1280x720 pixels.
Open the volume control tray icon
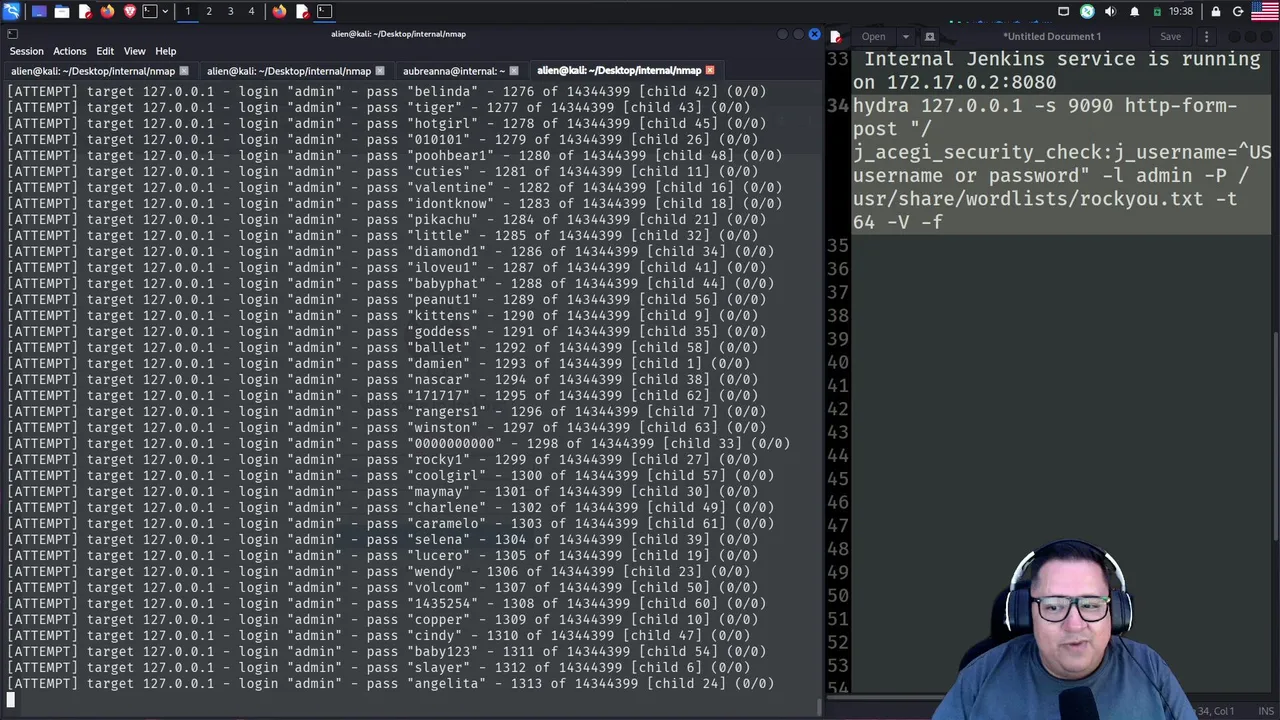tap(1110, 11)
